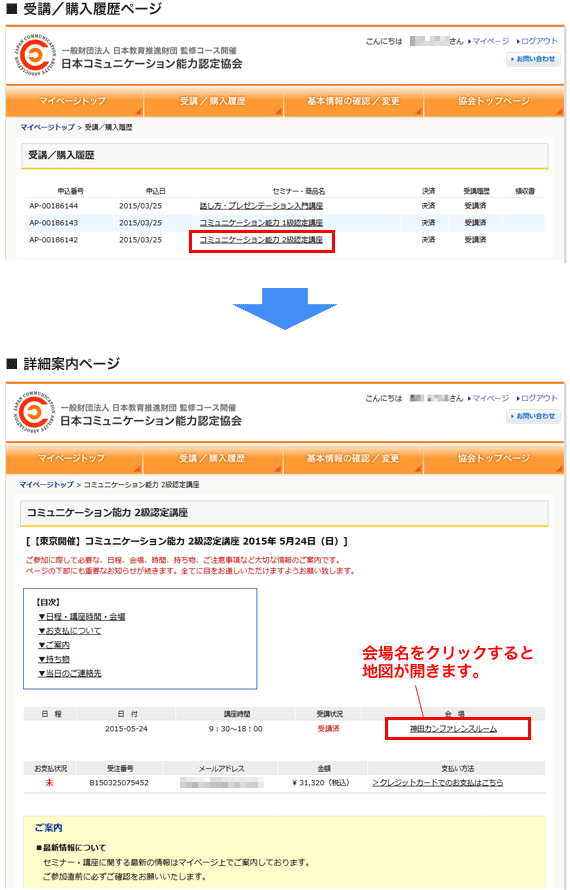Select 協会トップページ tab on the 受講/購入履歴 page
570x890 pixels.
(493, 101)
